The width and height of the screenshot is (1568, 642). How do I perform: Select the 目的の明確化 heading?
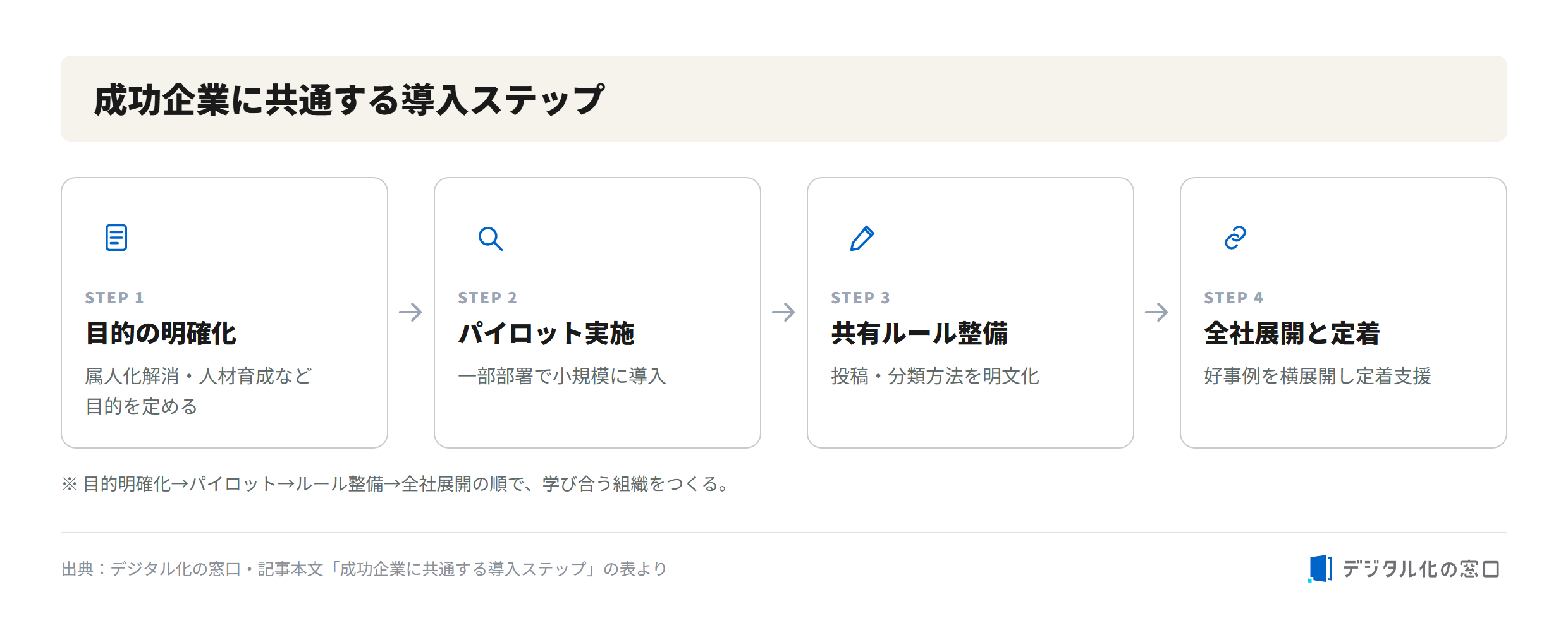161,333
